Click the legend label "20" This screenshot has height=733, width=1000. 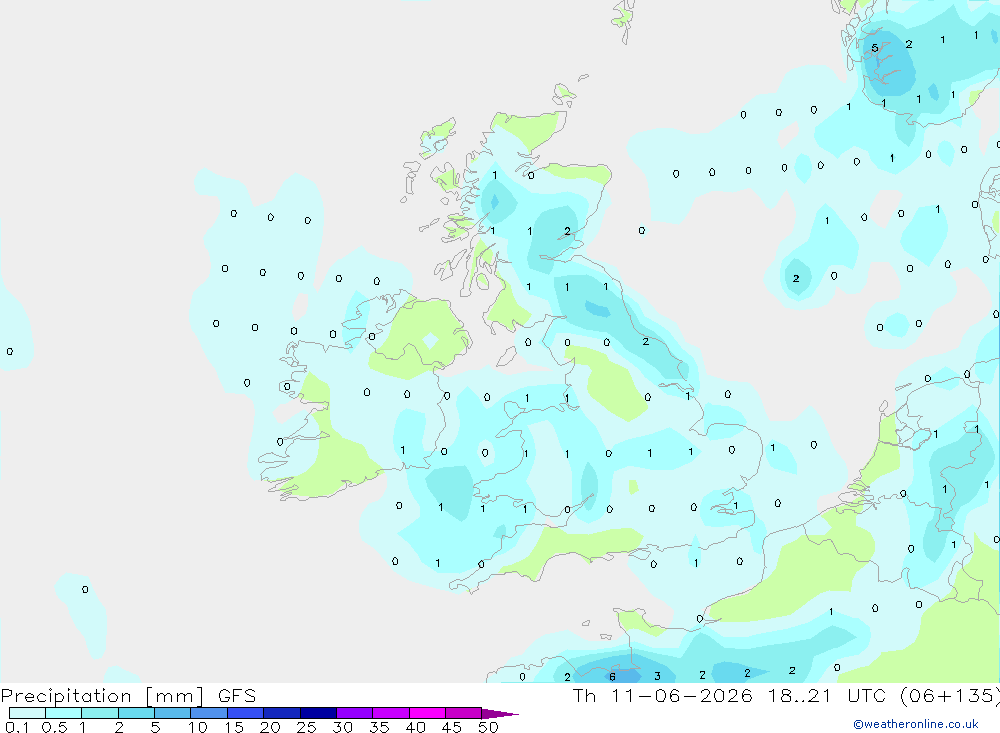[x=270, y=727]
